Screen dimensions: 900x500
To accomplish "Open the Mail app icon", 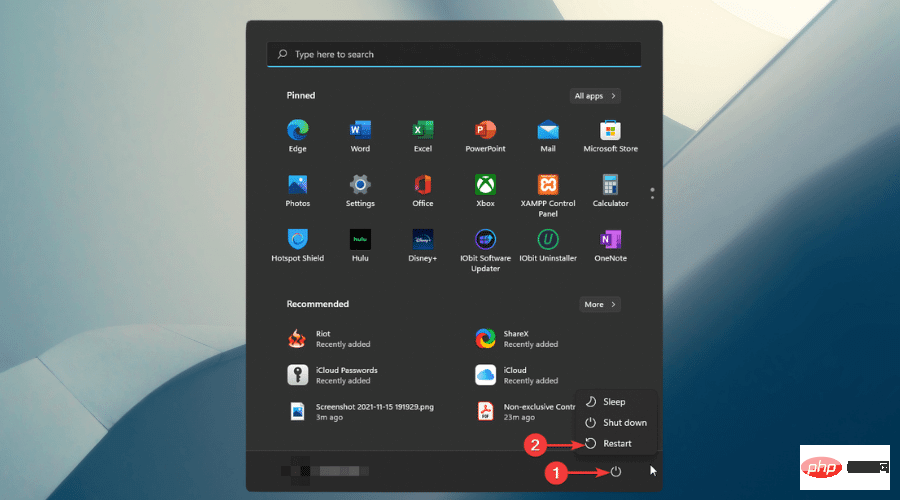I will pos(548,135).
